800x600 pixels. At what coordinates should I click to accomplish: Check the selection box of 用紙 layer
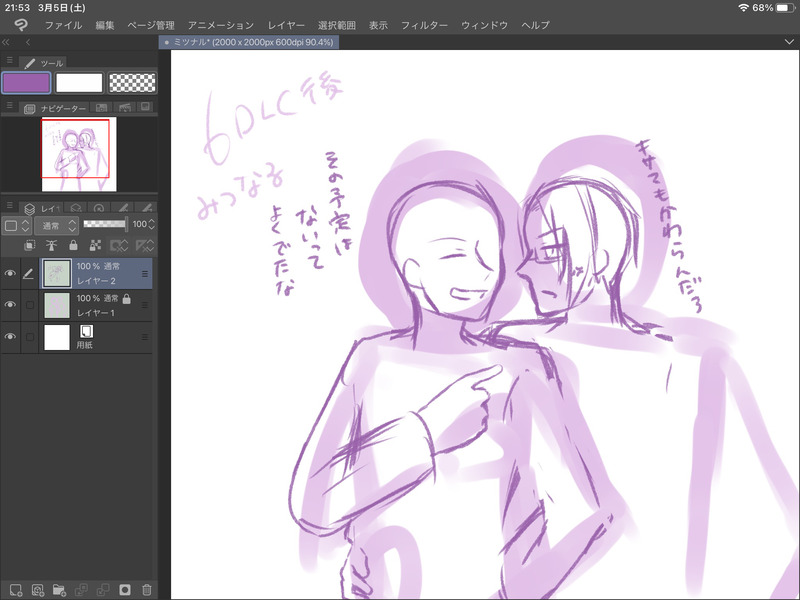click(30, 337)
